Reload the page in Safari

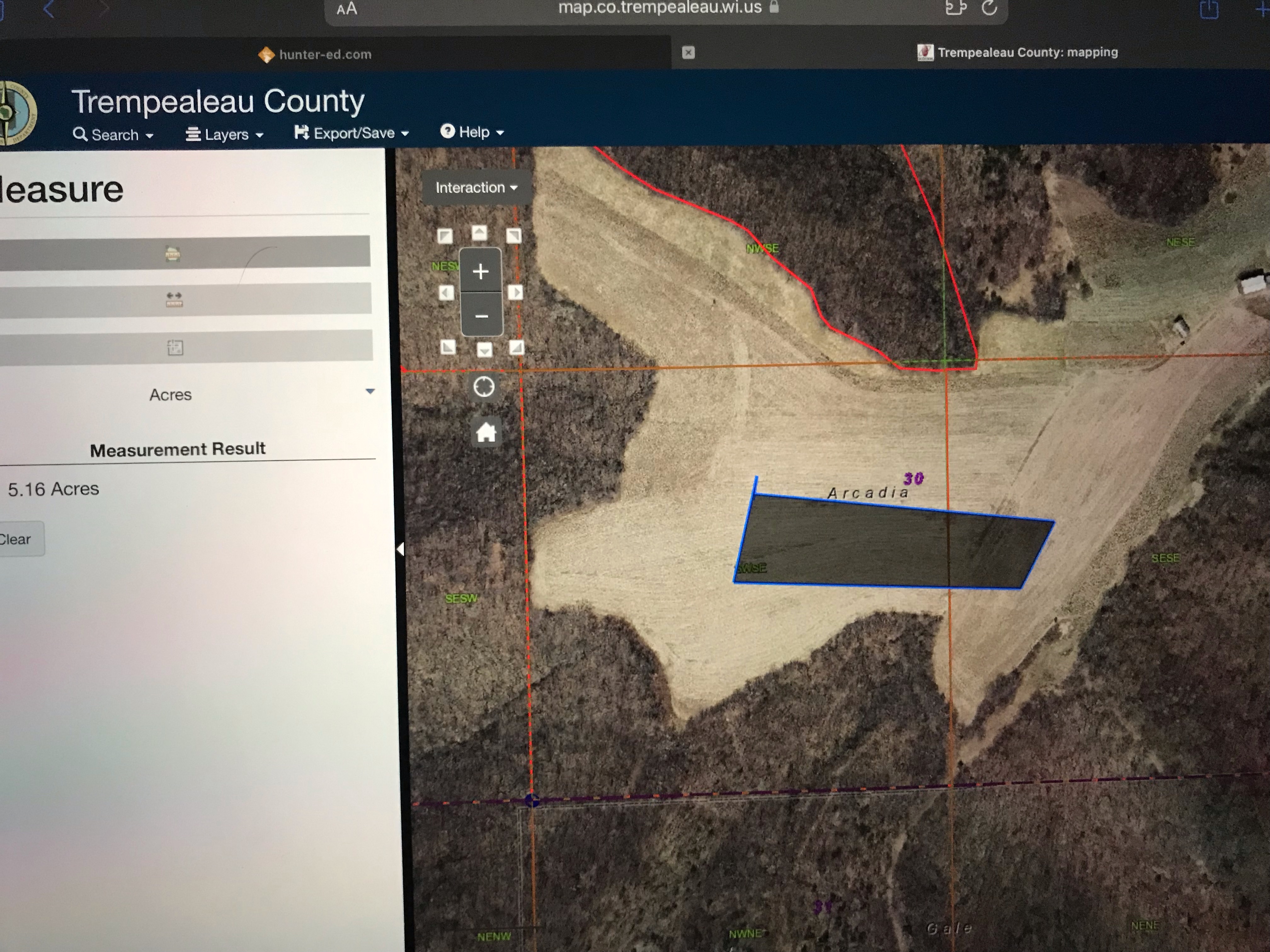[x=989, y=8]
